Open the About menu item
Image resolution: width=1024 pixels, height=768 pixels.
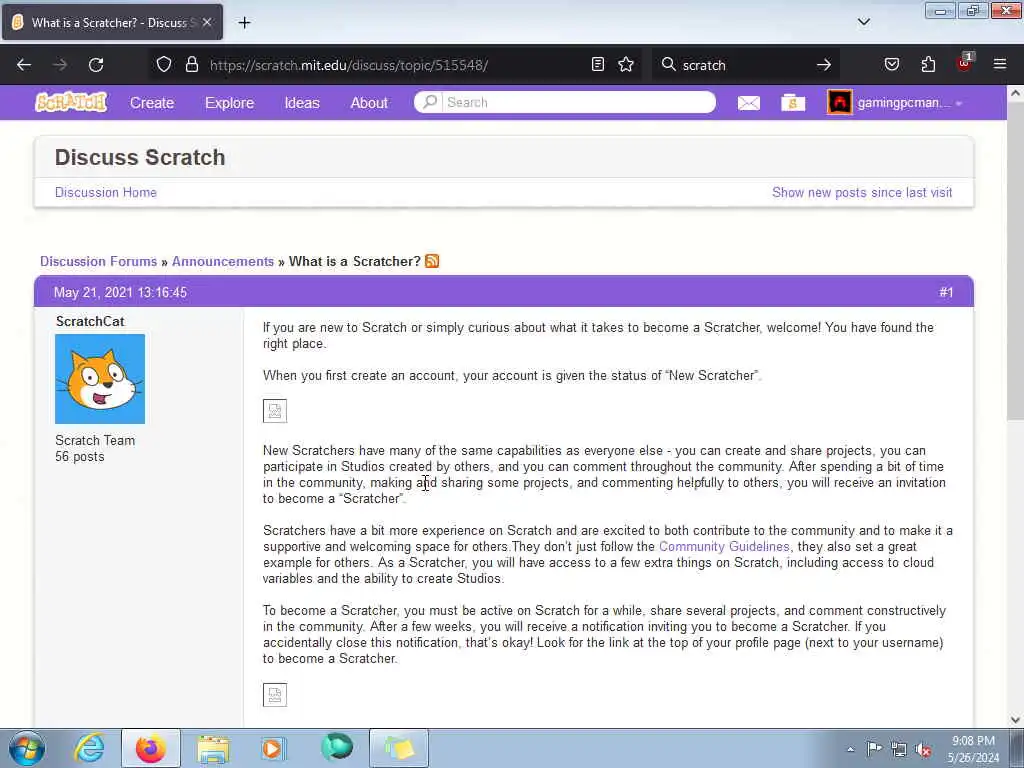coord(369,103)
